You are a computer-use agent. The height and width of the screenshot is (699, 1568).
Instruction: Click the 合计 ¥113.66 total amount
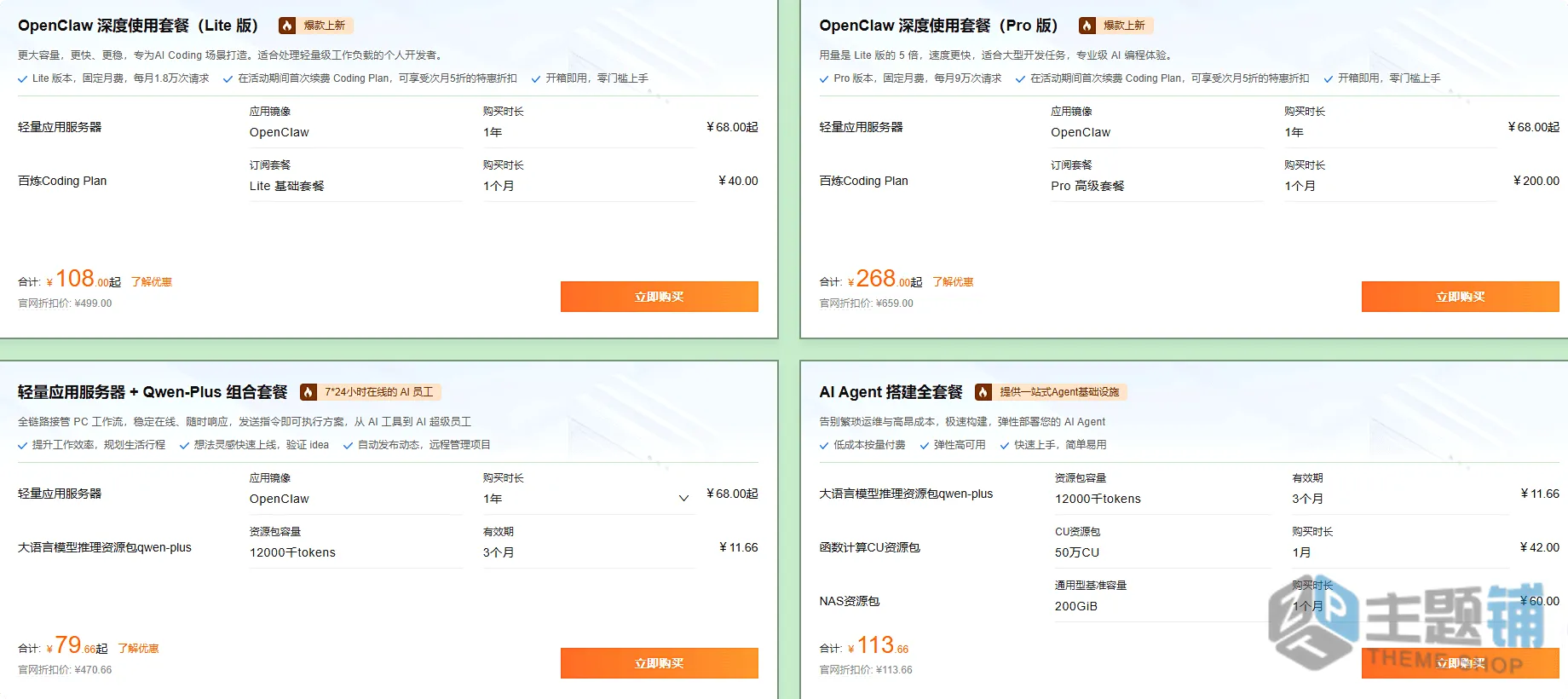click(879, 646)
